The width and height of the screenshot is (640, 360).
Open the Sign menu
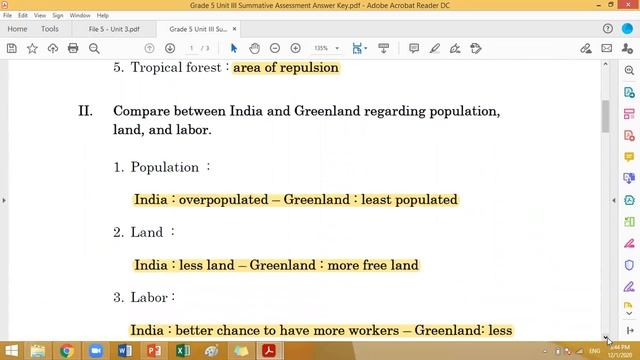click(58, 16)
